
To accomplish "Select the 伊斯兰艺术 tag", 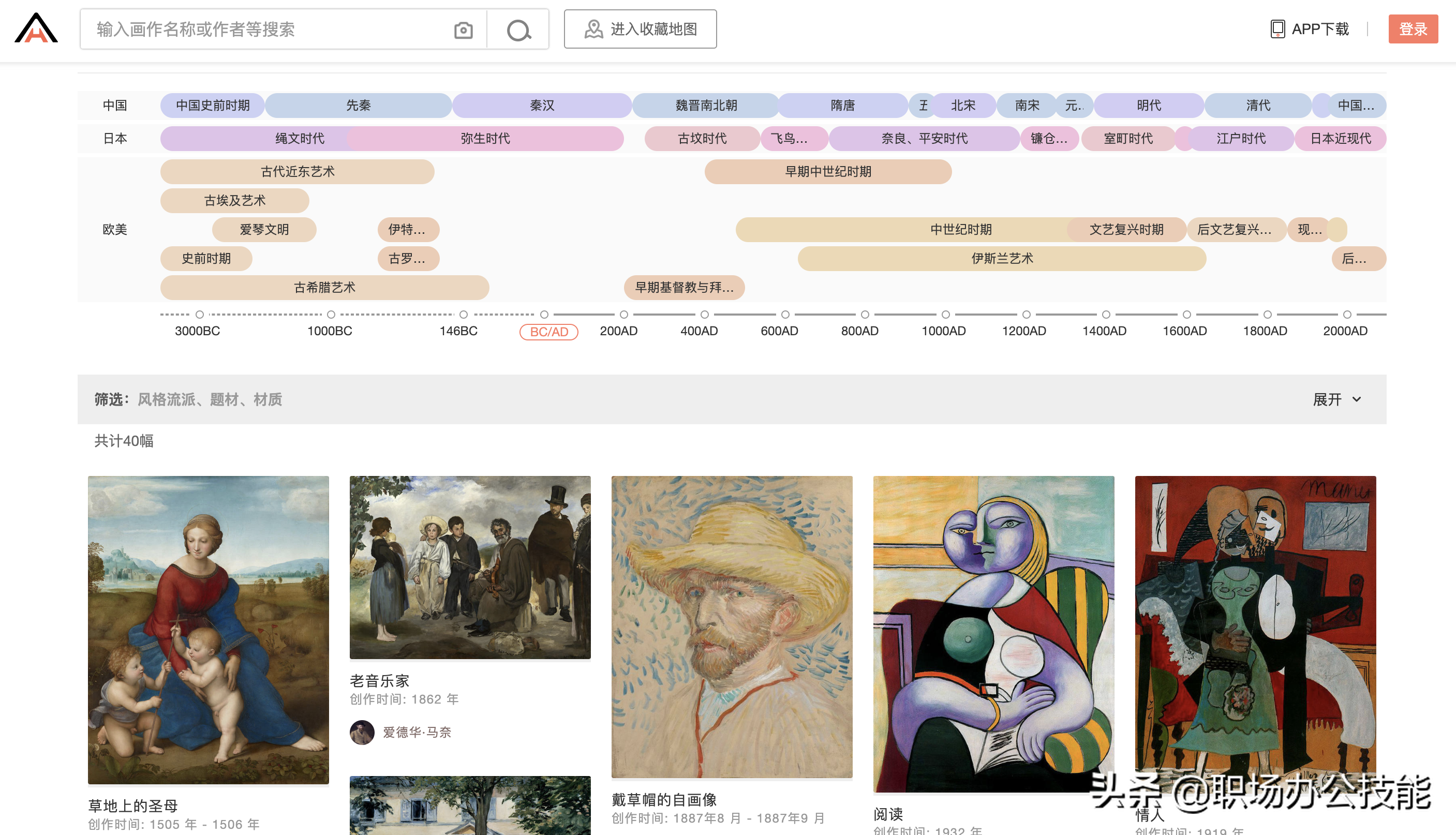I will coord(1002,259).
